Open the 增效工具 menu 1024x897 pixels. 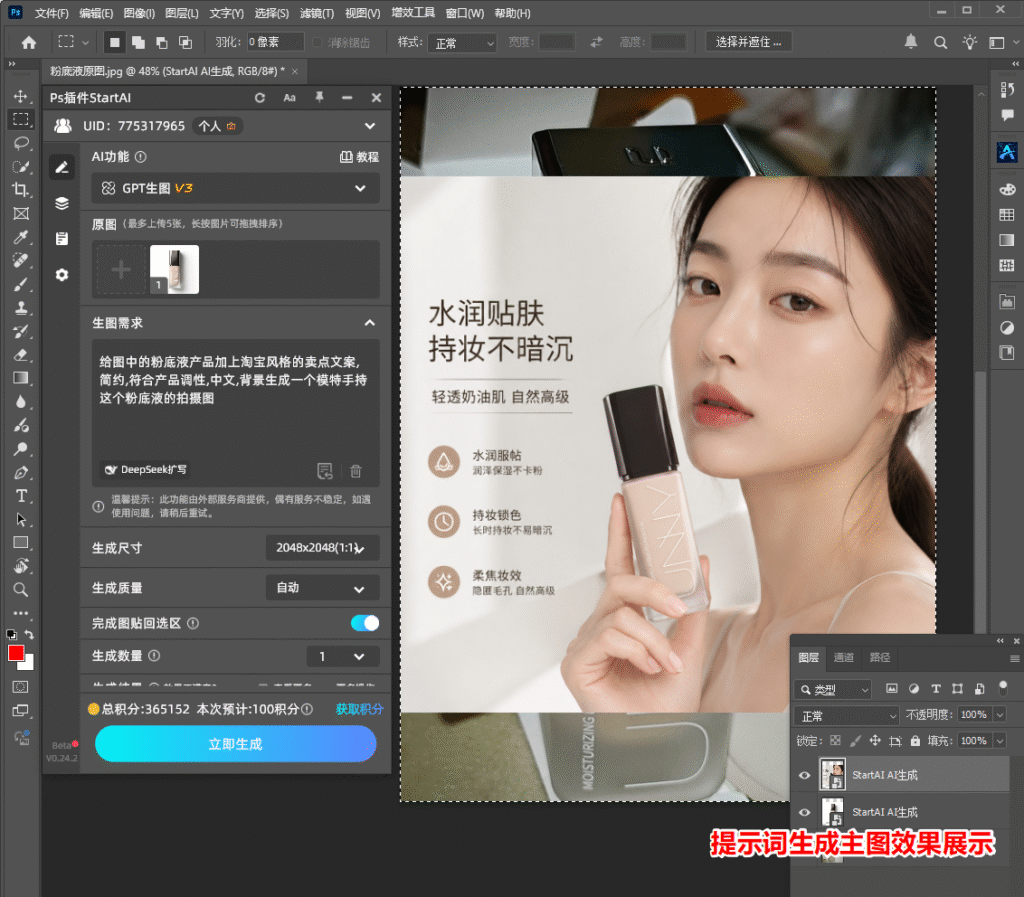[413, 13]
